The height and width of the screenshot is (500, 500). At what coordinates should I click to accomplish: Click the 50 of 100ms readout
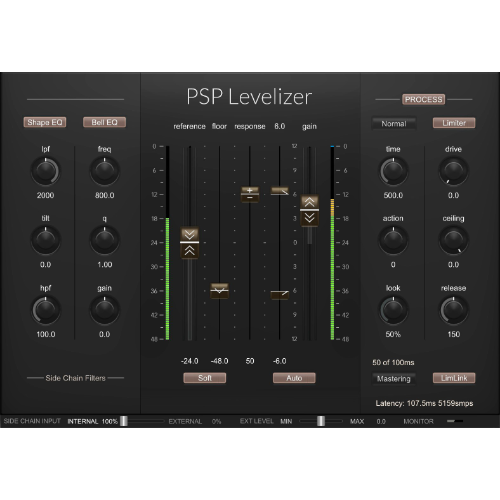click(x=393, y=362)
